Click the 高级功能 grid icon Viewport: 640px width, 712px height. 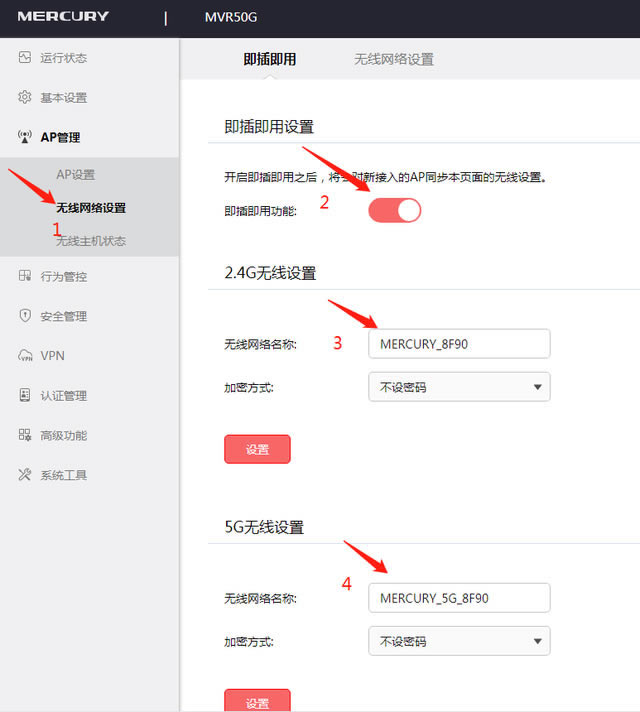(x=25, y=435)
